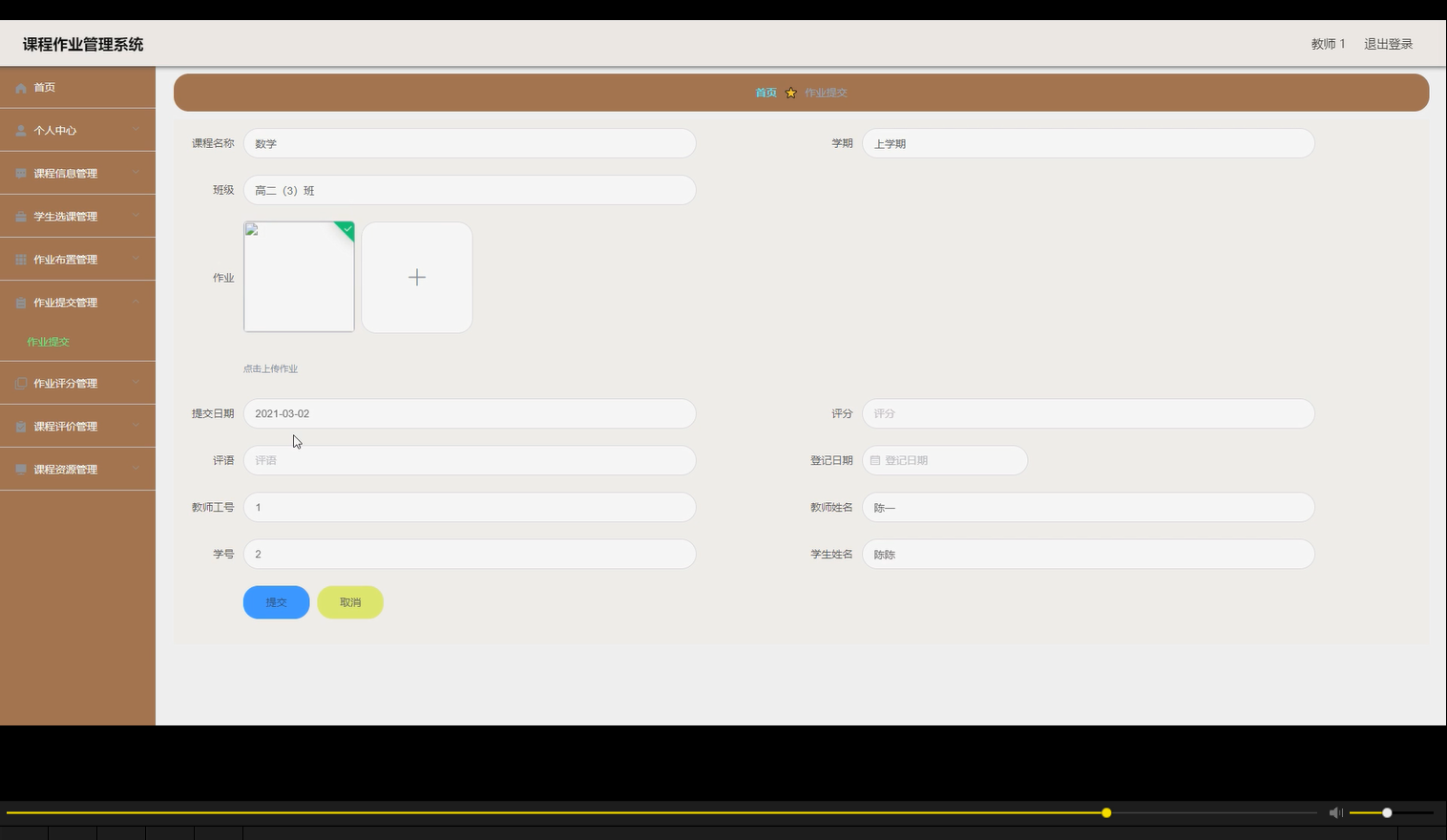This screenshot has height=840, width=1447.
Task: Click the 教师 1 user label
Action: click(x=1328, y=44)
